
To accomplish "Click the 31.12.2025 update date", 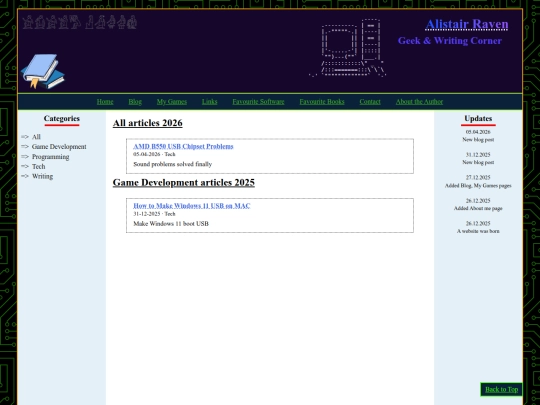I will pyautogui.click(x=478, y=155).
